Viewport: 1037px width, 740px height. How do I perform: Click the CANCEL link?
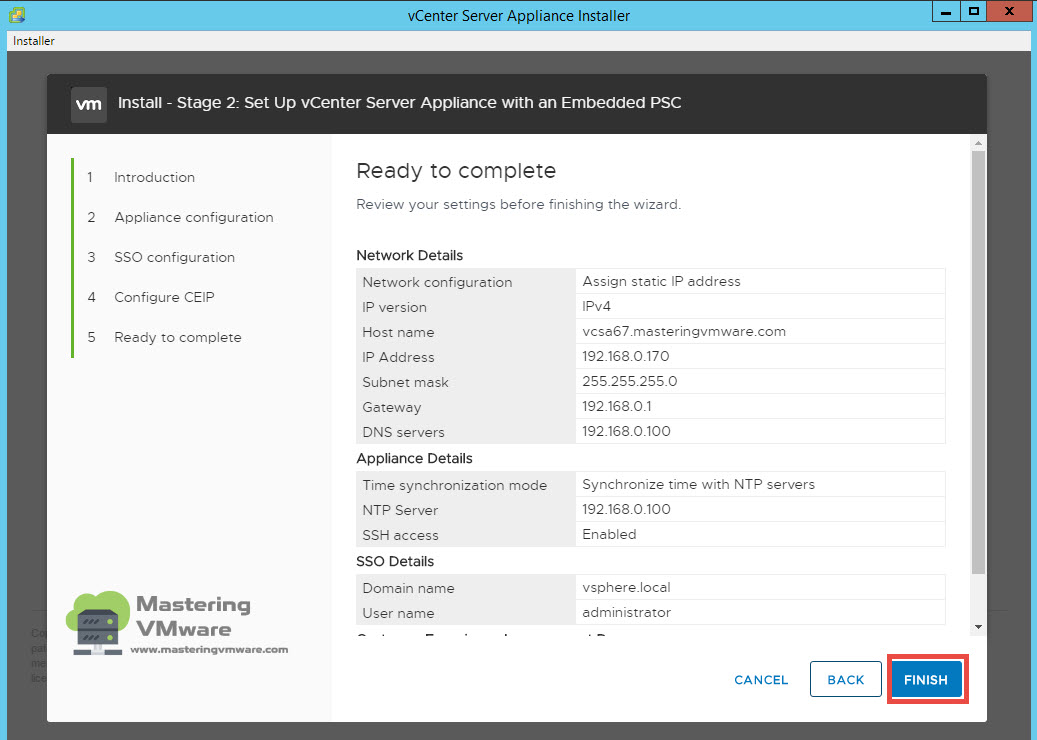click(x=761, y=680)
